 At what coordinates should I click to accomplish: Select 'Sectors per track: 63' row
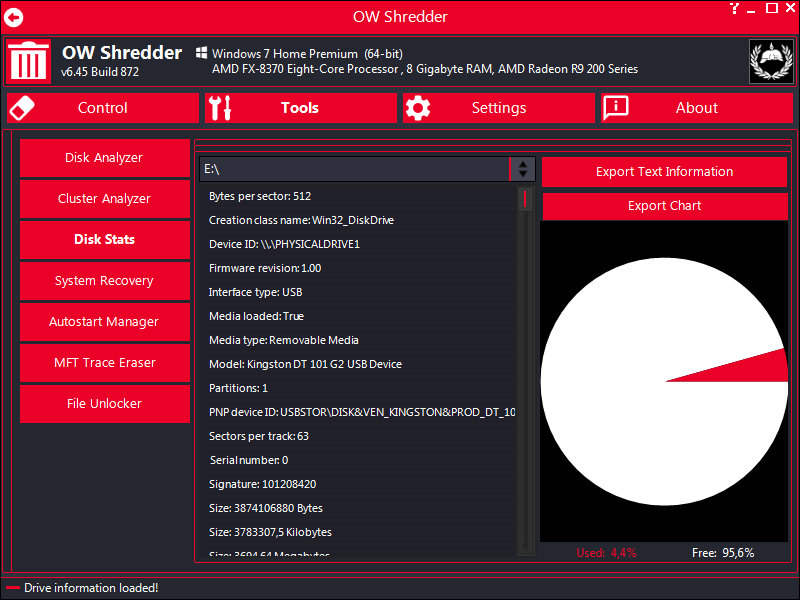[x=358, y=436]
